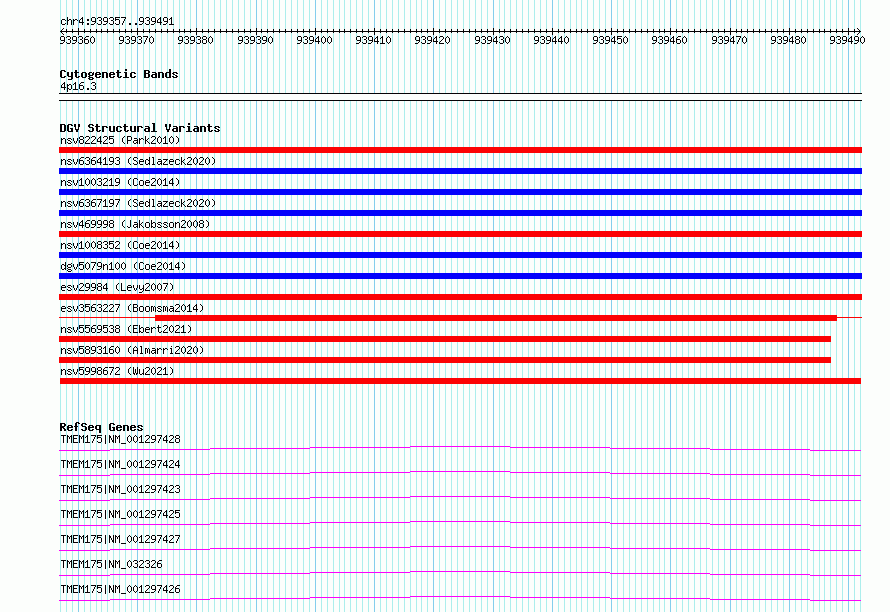This screenshot has height=612, width=890.
Task: Click the esv3563227 (Boomsma2014) label
Action: pyautogui.click(x=132, y=308)
